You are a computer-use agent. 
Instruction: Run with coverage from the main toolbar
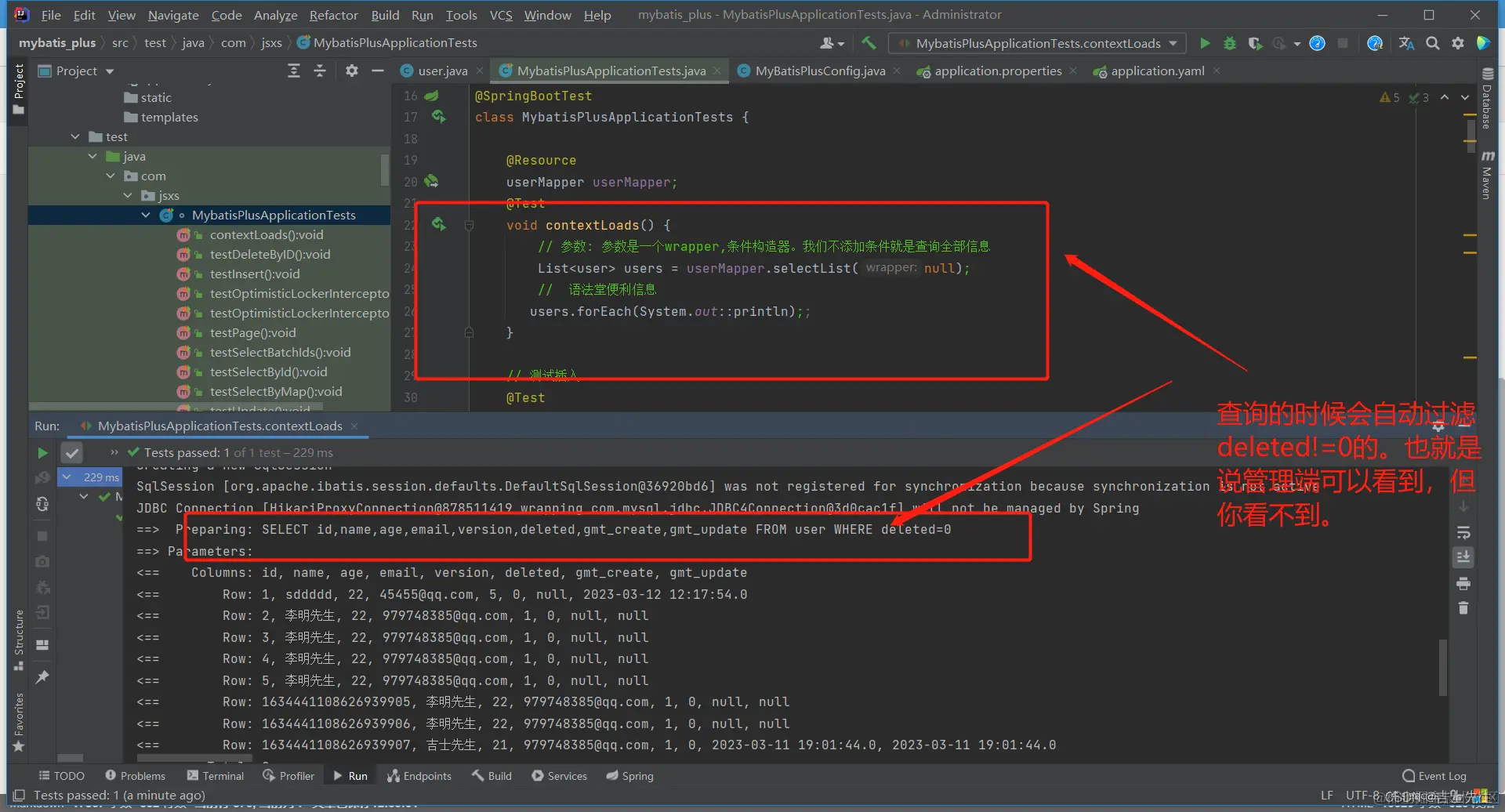[1255, 43]
